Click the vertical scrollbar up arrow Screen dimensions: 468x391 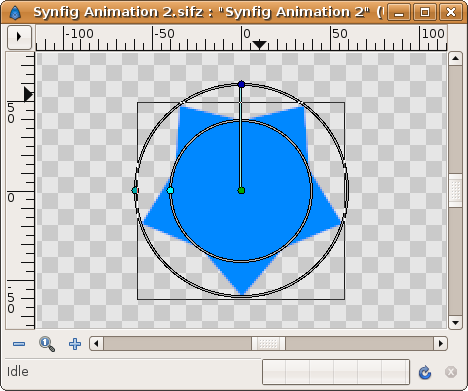click(455, 59)
